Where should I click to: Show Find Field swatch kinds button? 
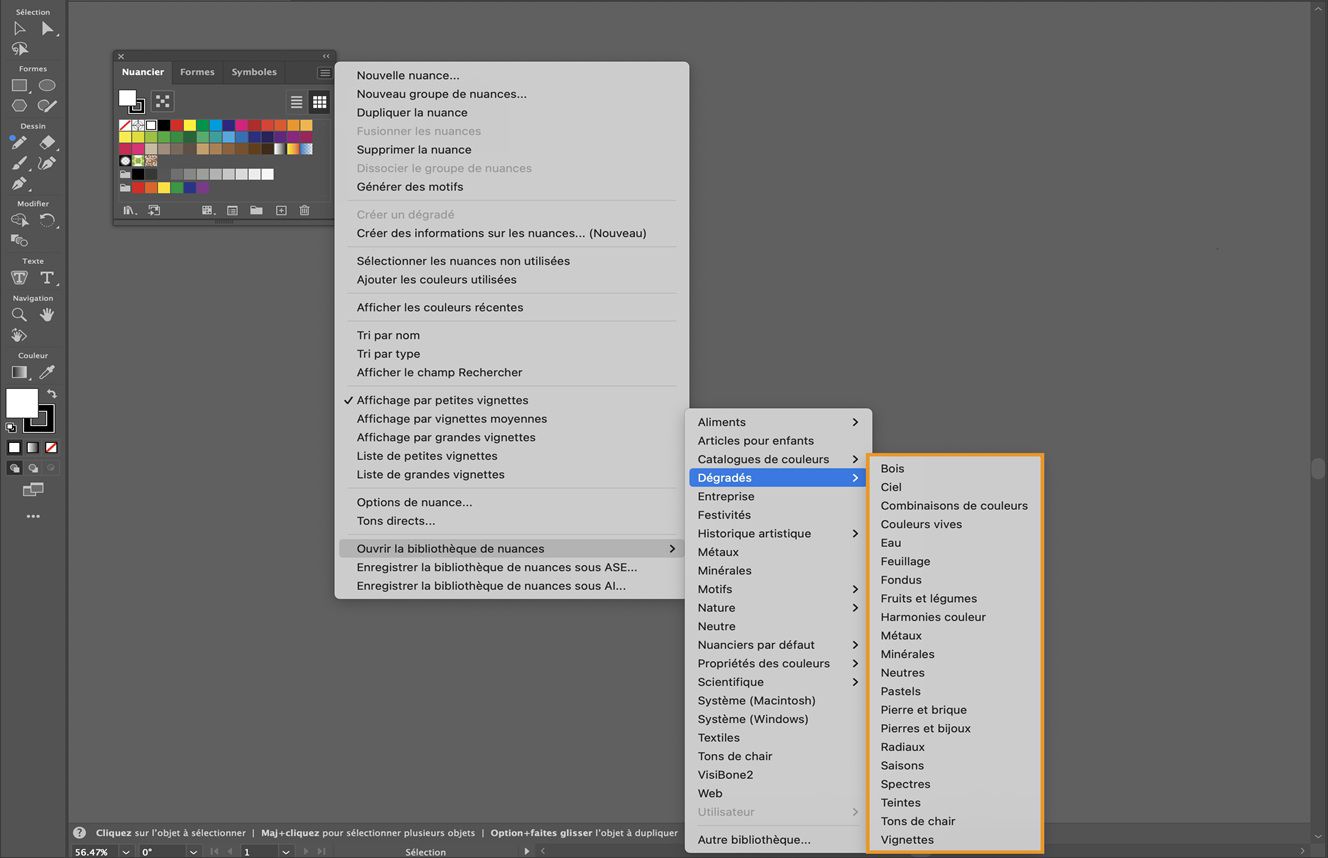[x=208, y=210]
